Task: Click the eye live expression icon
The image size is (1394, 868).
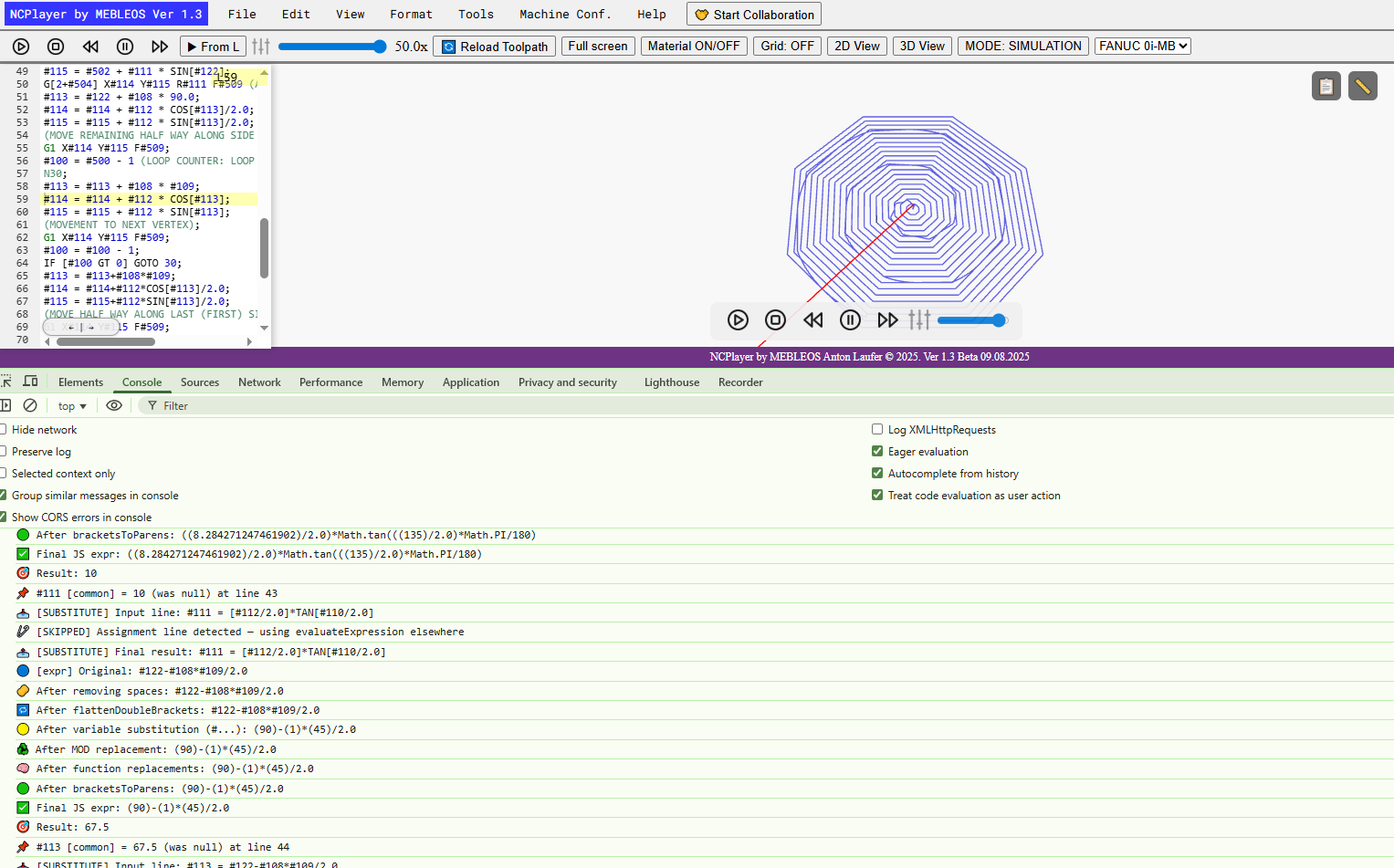Action: click(114, 405)
